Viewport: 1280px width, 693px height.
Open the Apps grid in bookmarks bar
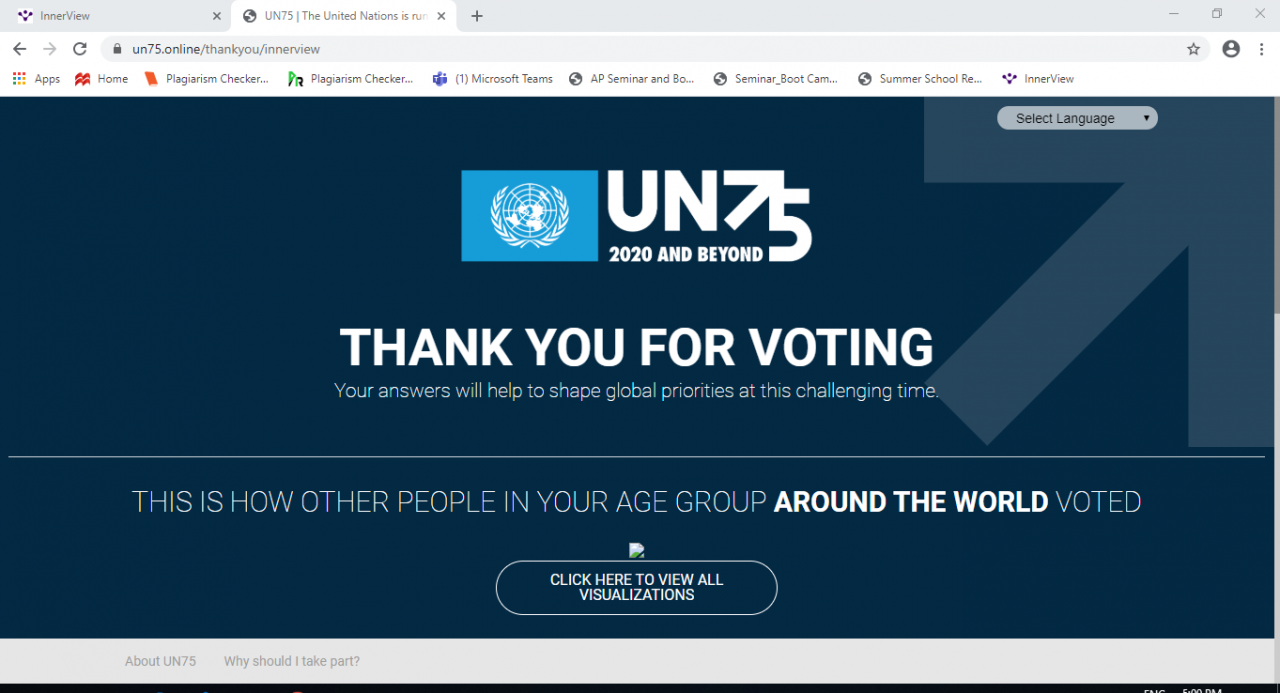(36, 79)
